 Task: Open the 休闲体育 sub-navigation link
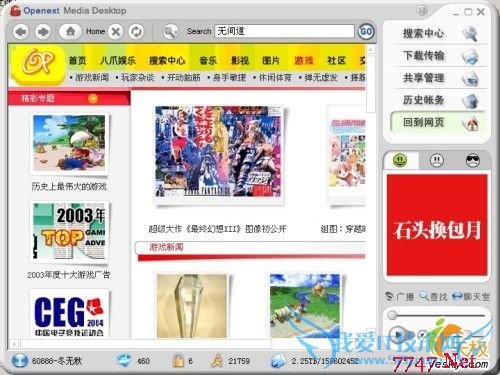(x=275, y=78)
